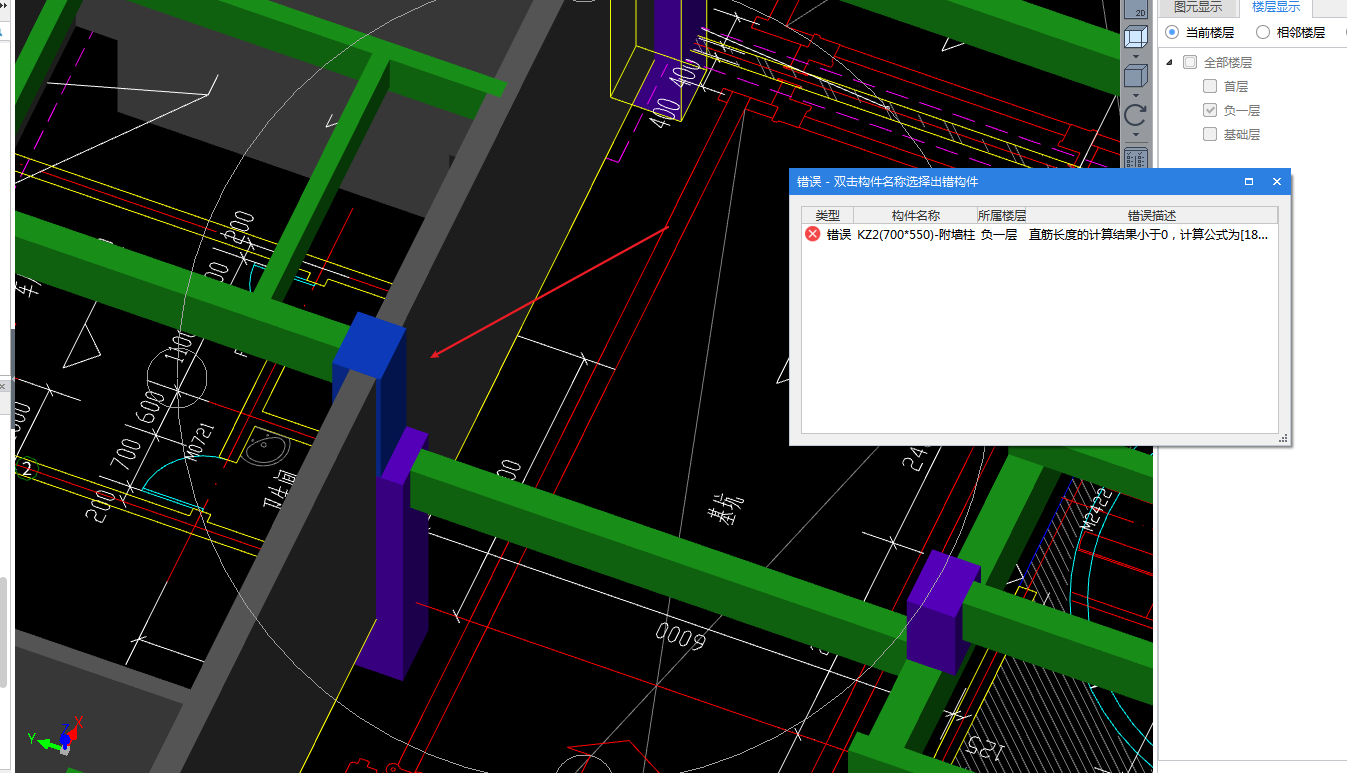Click 负一层 cell in the error row
The image size is (1347, 773).
(999, 234)
